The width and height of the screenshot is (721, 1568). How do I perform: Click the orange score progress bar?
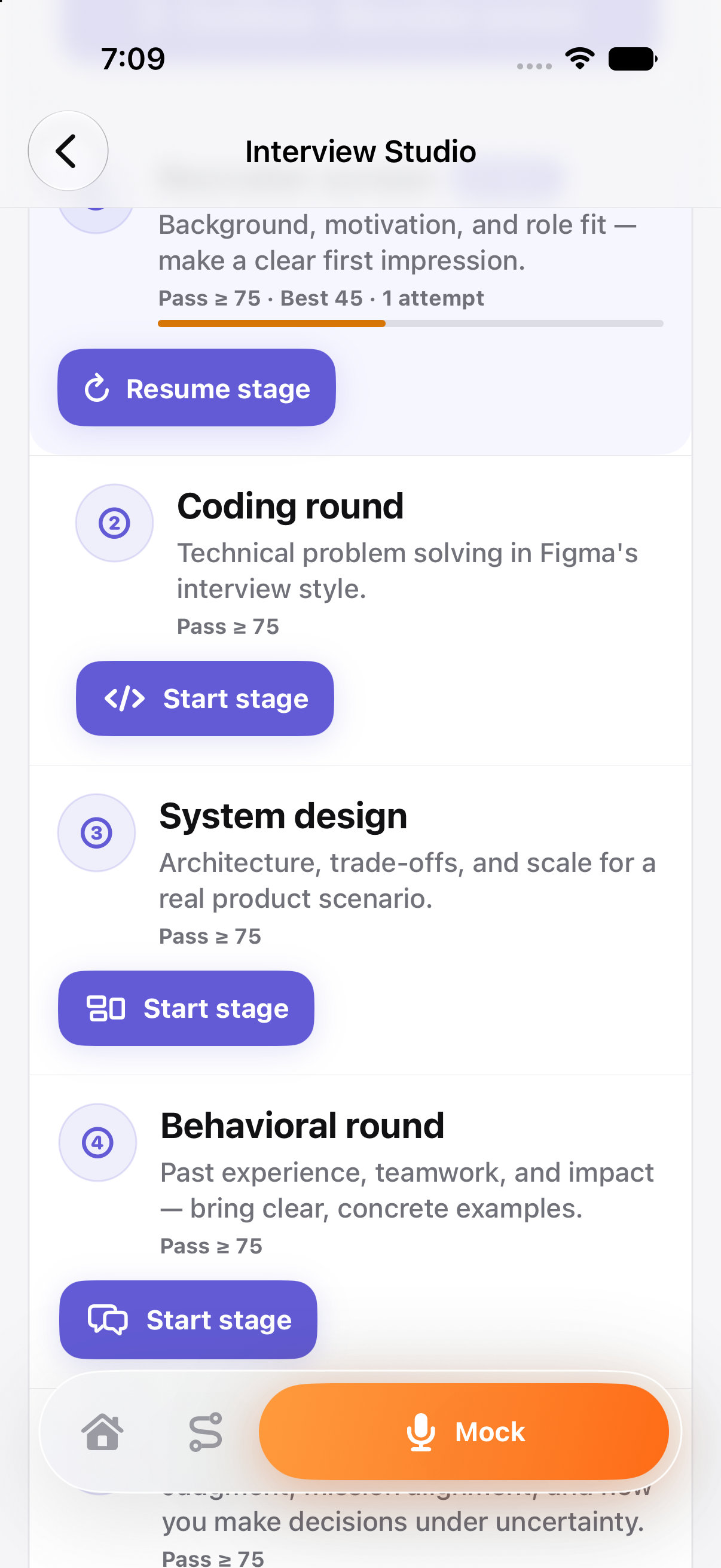pos(411,323)
